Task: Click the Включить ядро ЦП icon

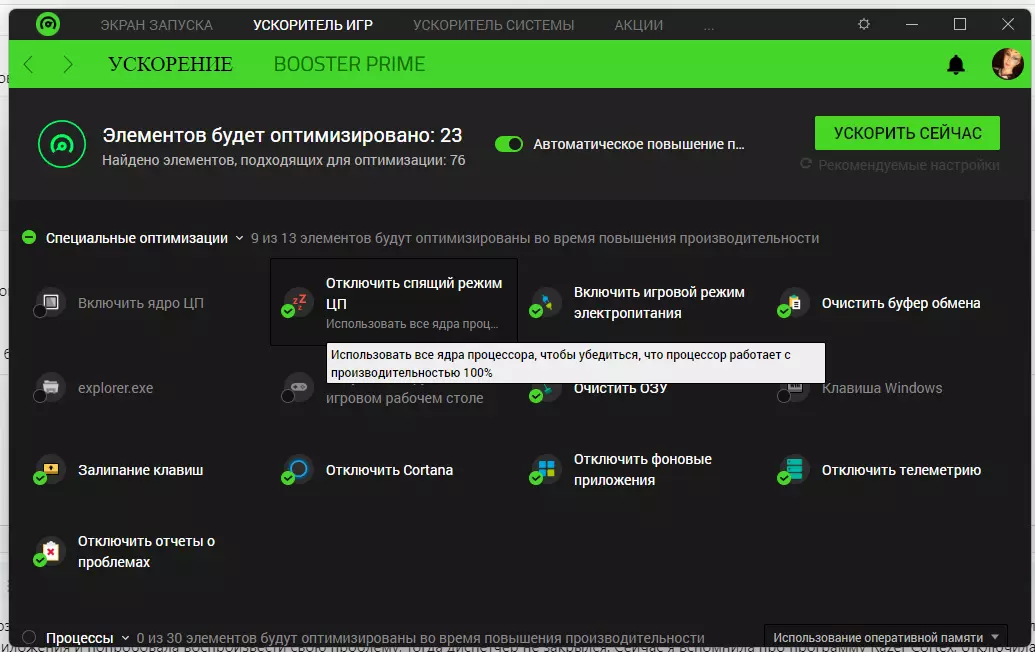Action: pos(51,302)
